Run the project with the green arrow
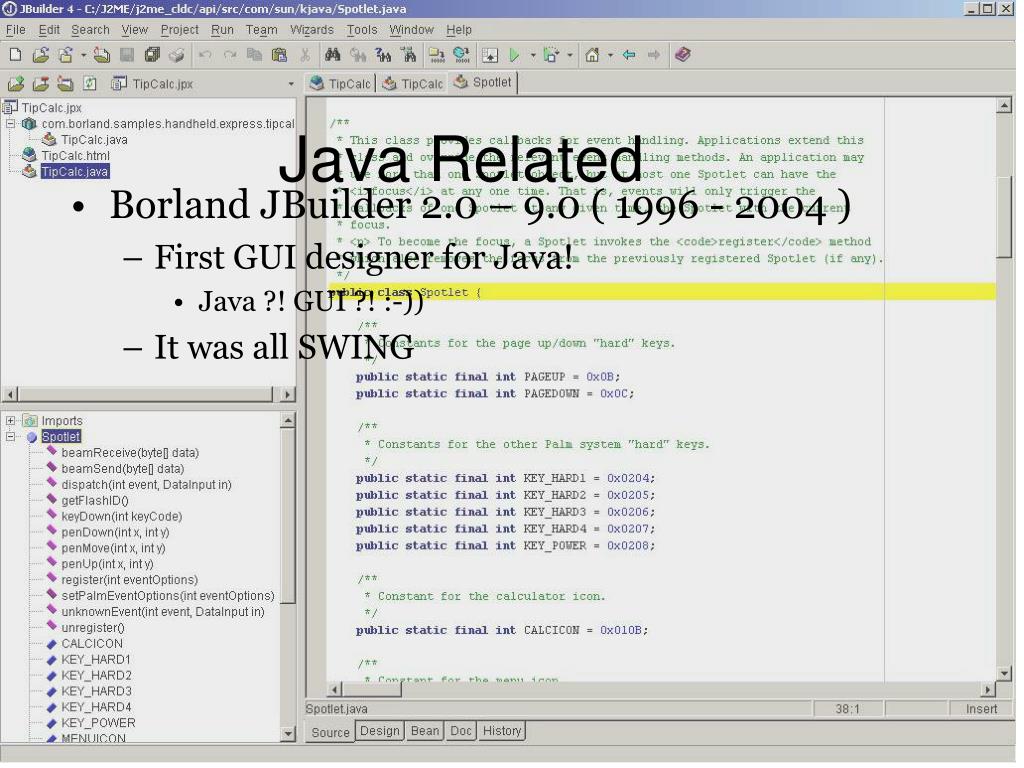 [x=515, y=56]
